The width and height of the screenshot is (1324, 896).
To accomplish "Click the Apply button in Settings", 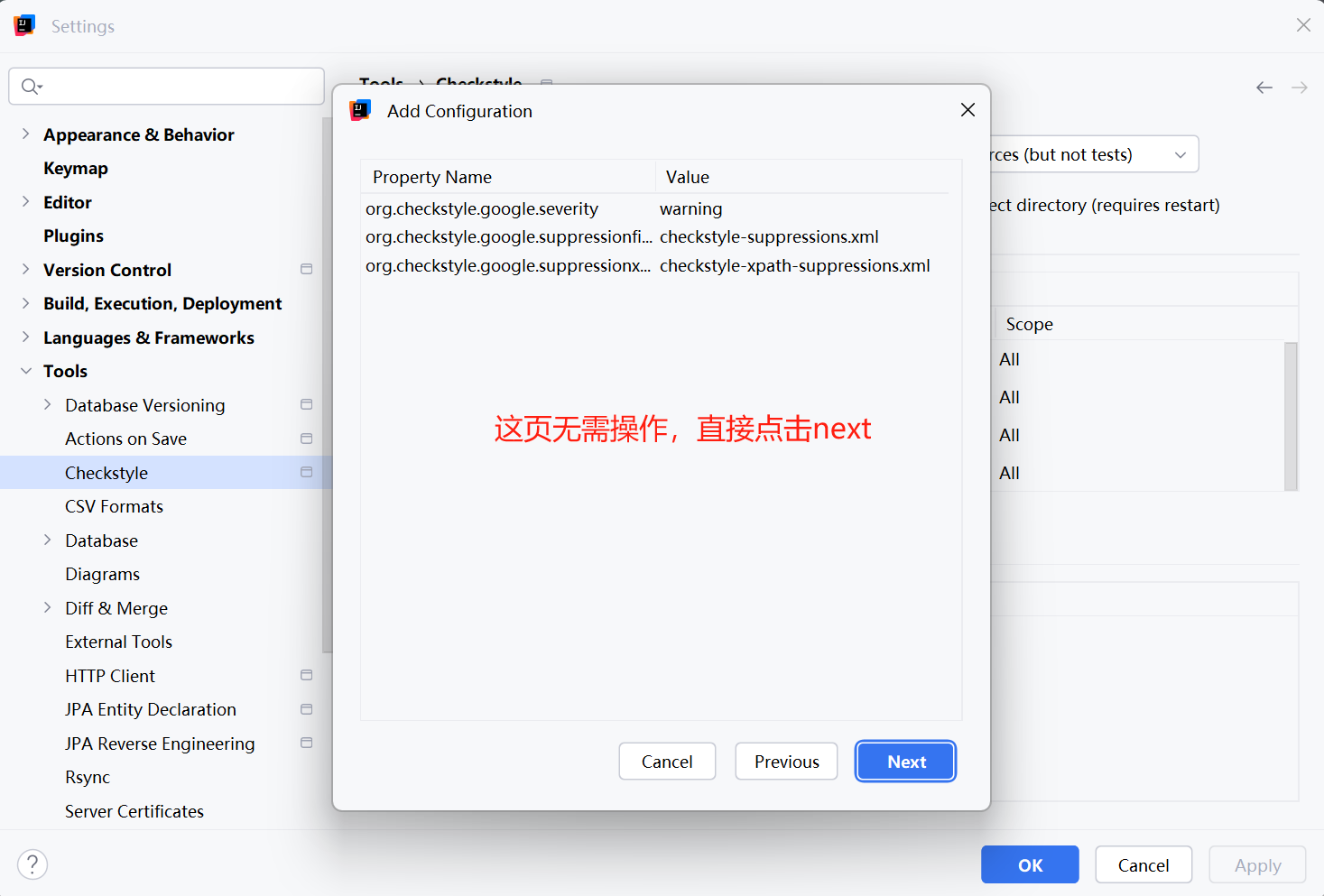I will point(1257,864).
